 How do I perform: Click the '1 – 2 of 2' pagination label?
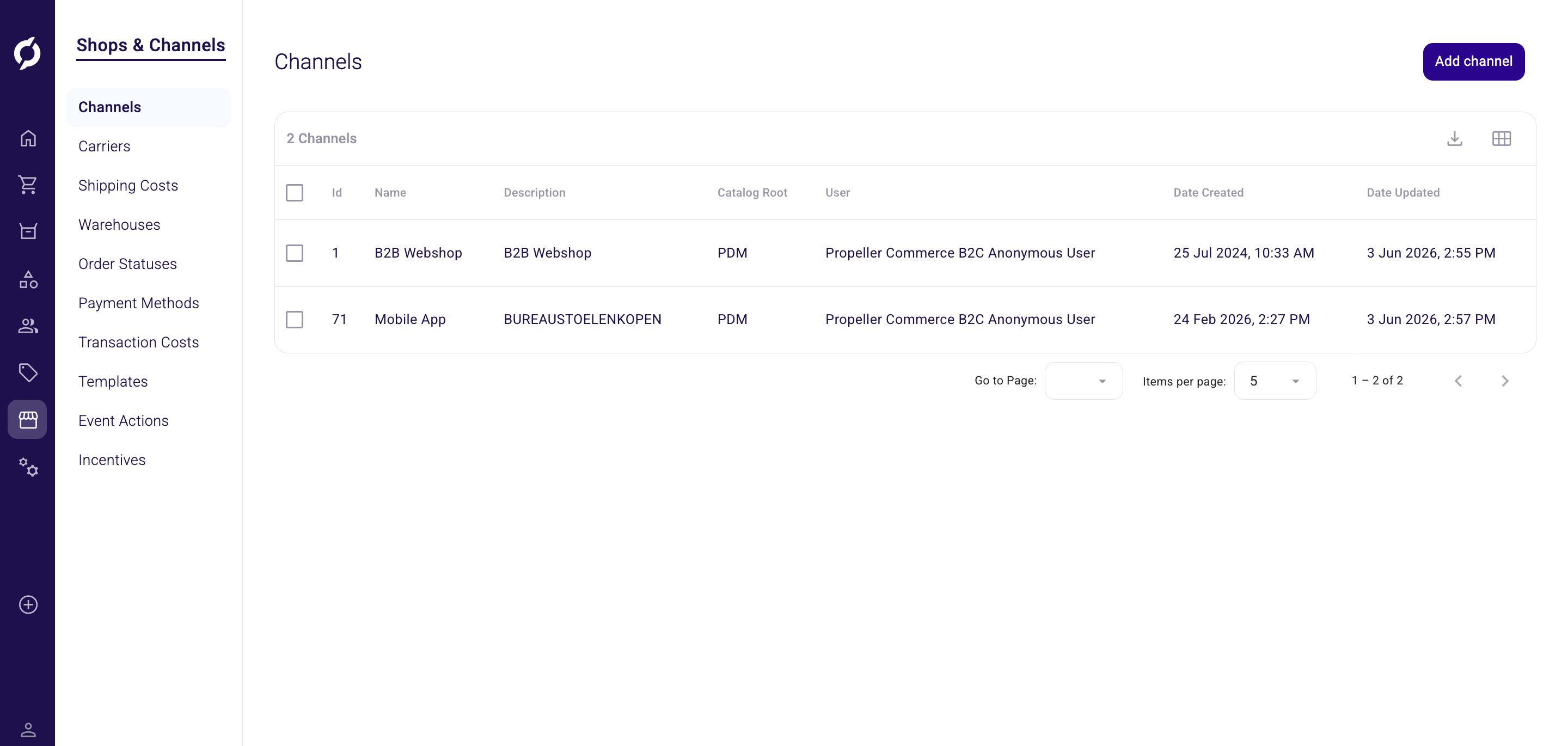pos(1377,381)
